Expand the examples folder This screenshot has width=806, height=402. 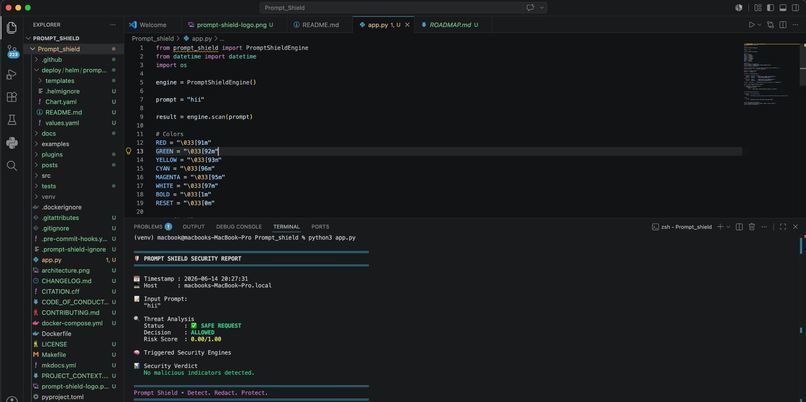[72, 144]
